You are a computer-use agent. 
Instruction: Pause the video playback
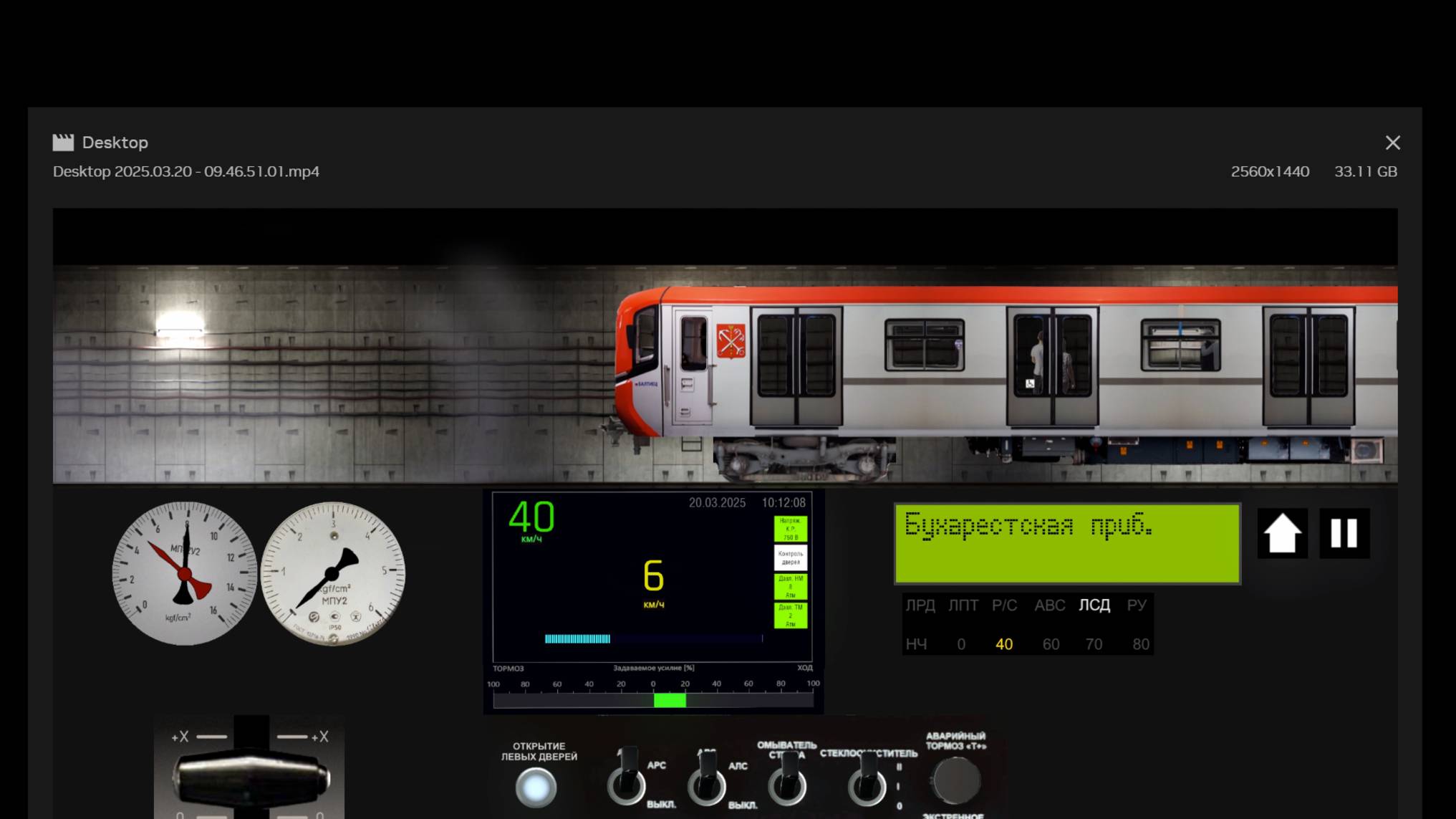point(1344,534)
